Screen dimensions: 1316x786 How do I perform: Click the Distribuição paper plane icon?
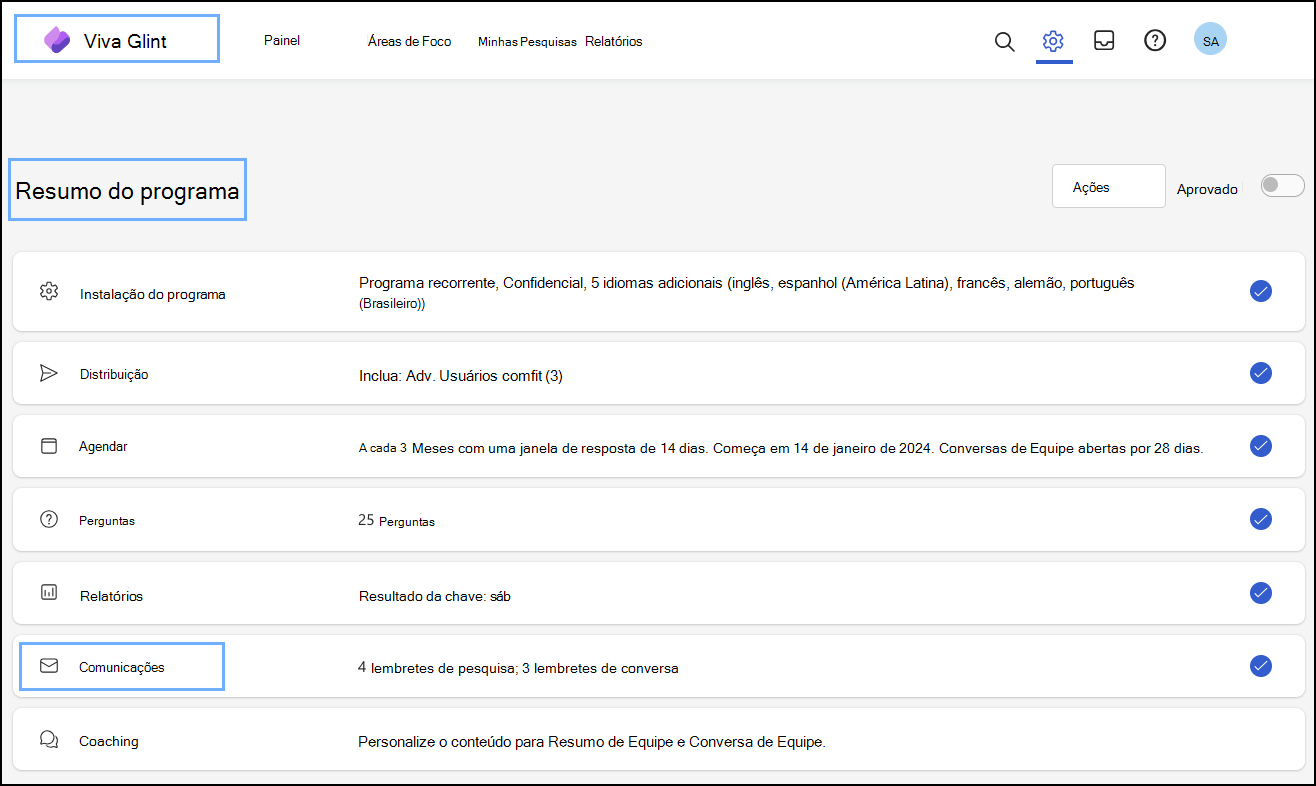[x=48, y=373]
